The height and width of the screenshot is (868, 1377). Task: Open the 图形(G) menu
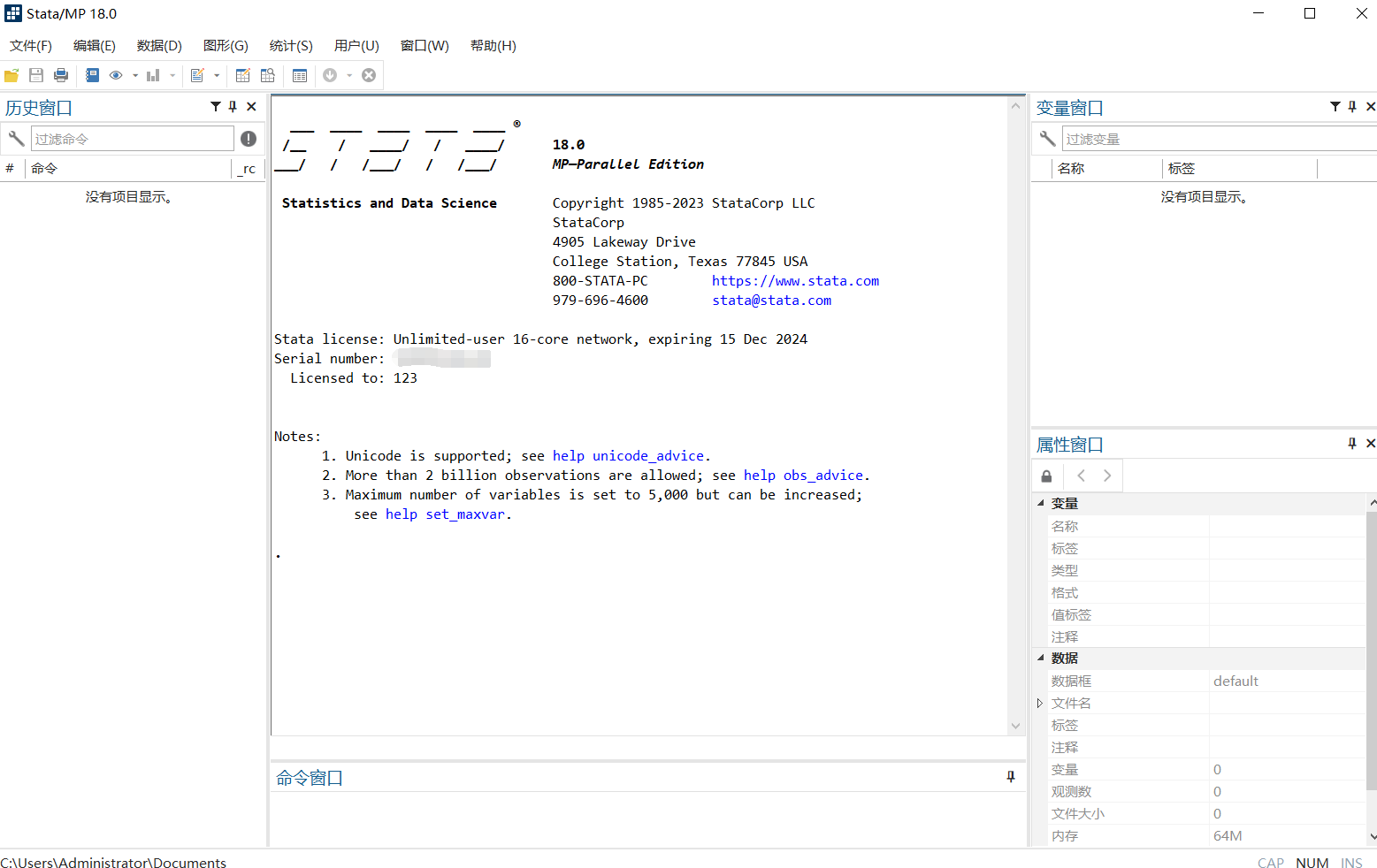point(226,46)
